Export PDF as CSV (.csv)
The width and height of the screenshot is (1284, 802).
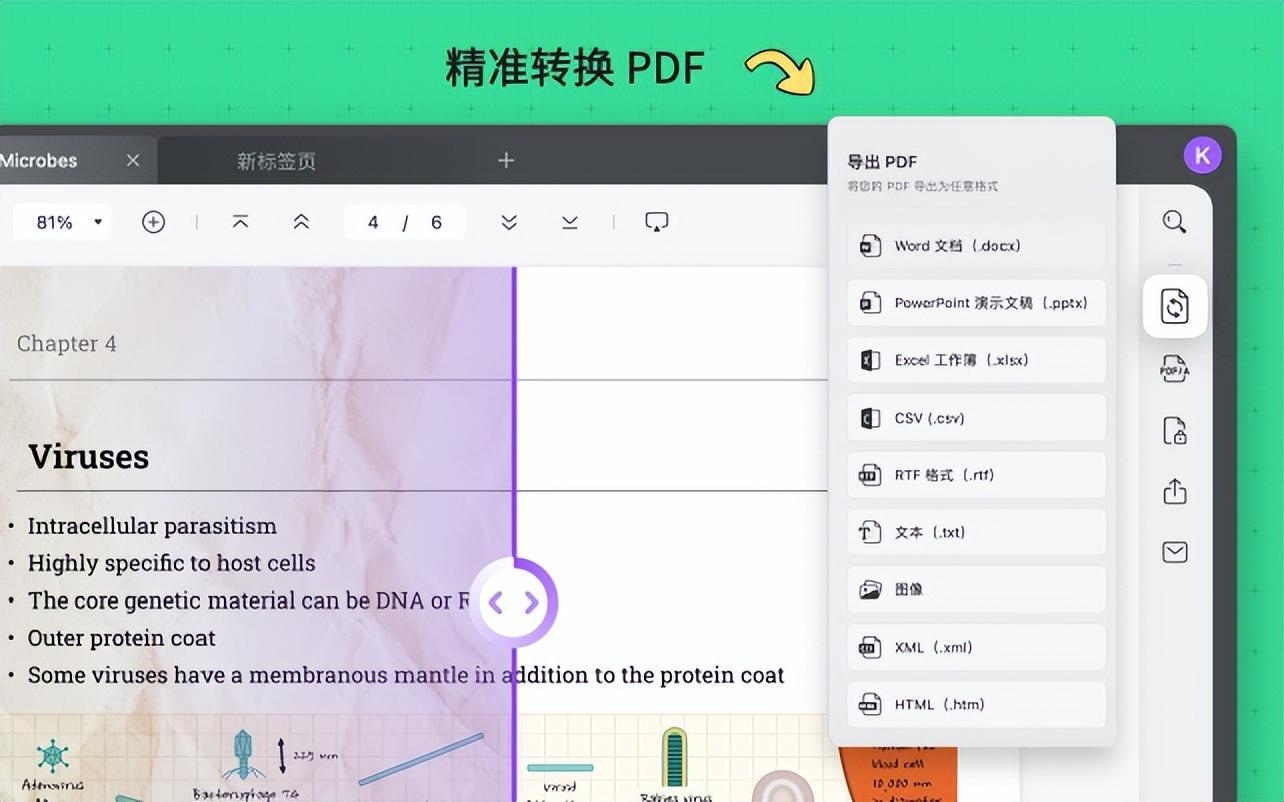point(976,418)
